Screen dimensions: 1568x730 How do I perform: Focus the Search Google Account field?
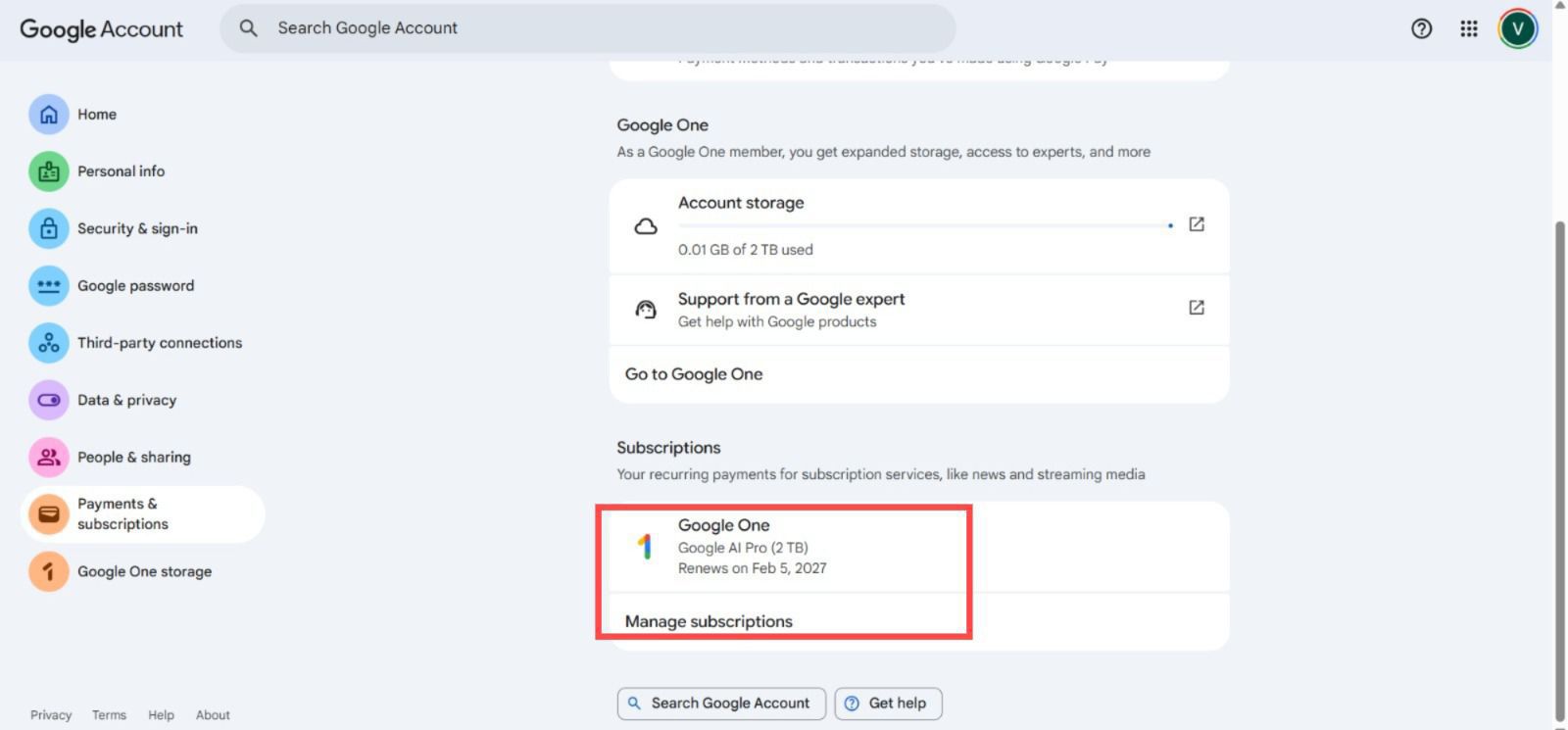click(588, 28)
